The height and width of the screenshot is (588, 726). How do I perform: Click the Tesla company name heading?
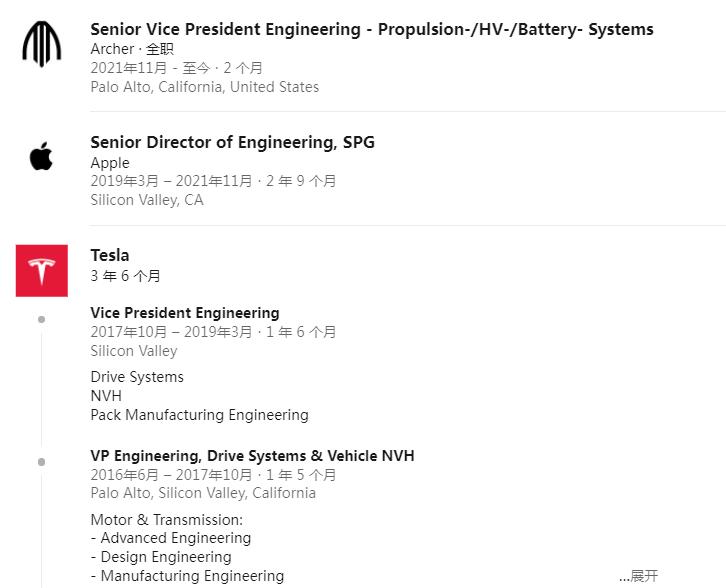pos(110,255)
